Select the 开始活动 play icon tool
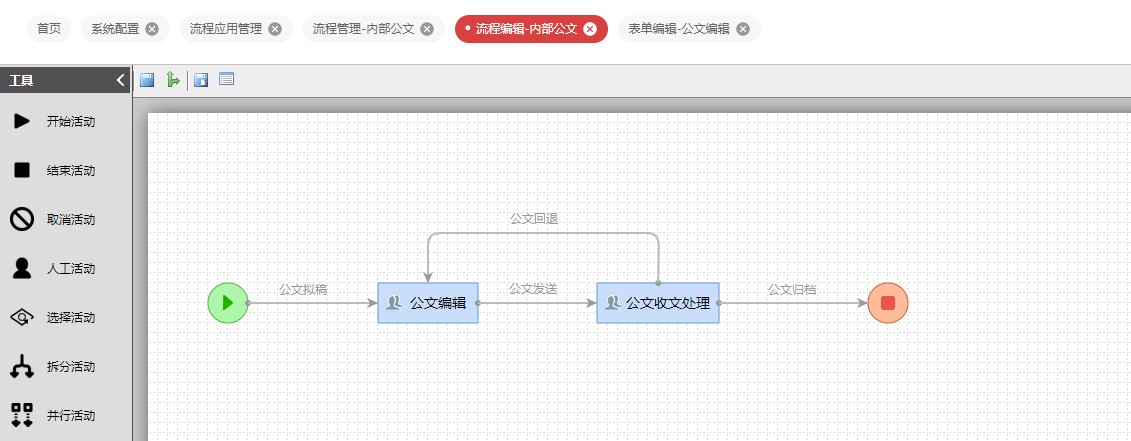 [x=22, y=121]
